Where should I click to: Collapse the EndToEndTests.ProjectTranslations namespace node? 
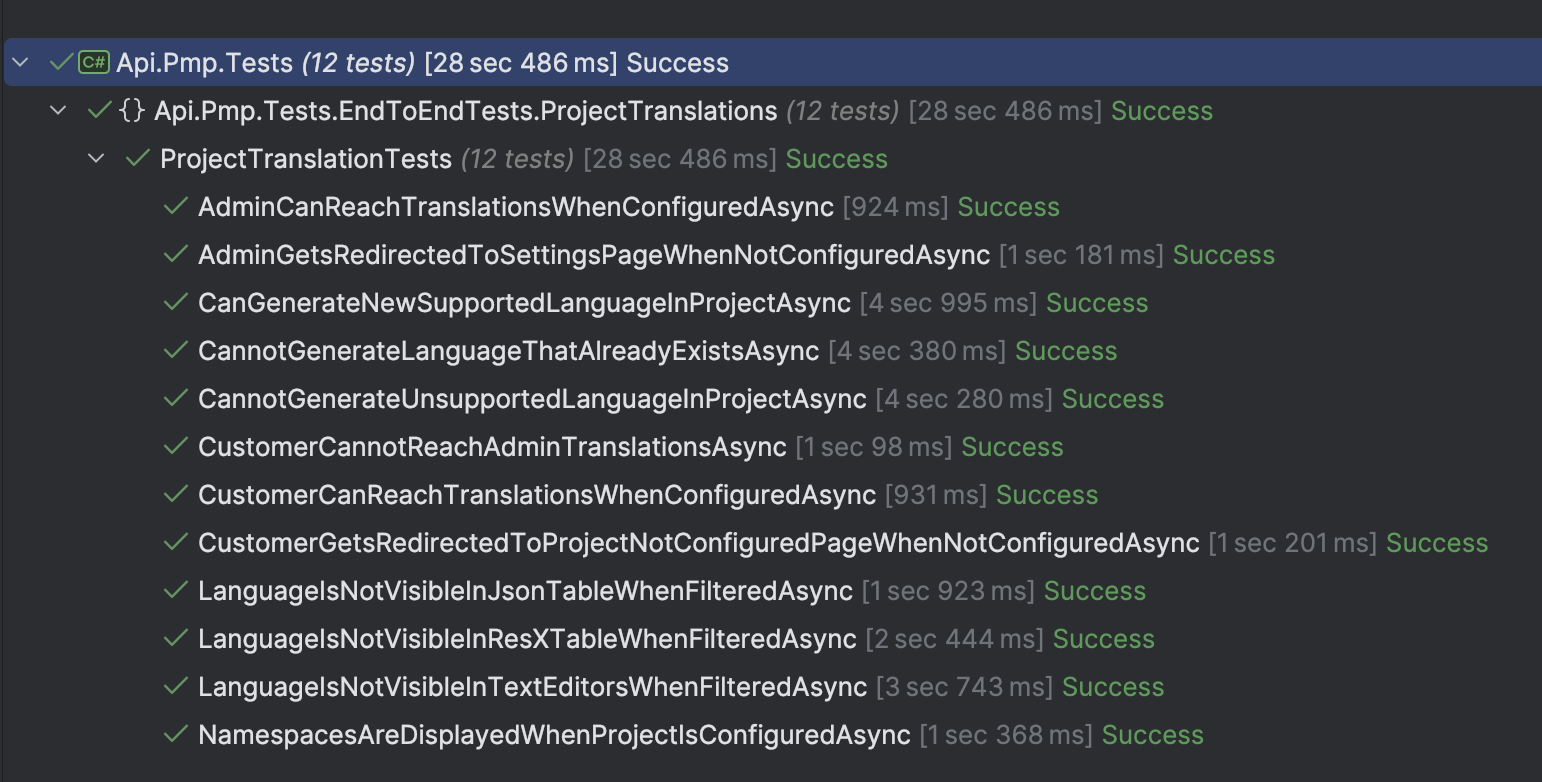click(x=58, y=111)
